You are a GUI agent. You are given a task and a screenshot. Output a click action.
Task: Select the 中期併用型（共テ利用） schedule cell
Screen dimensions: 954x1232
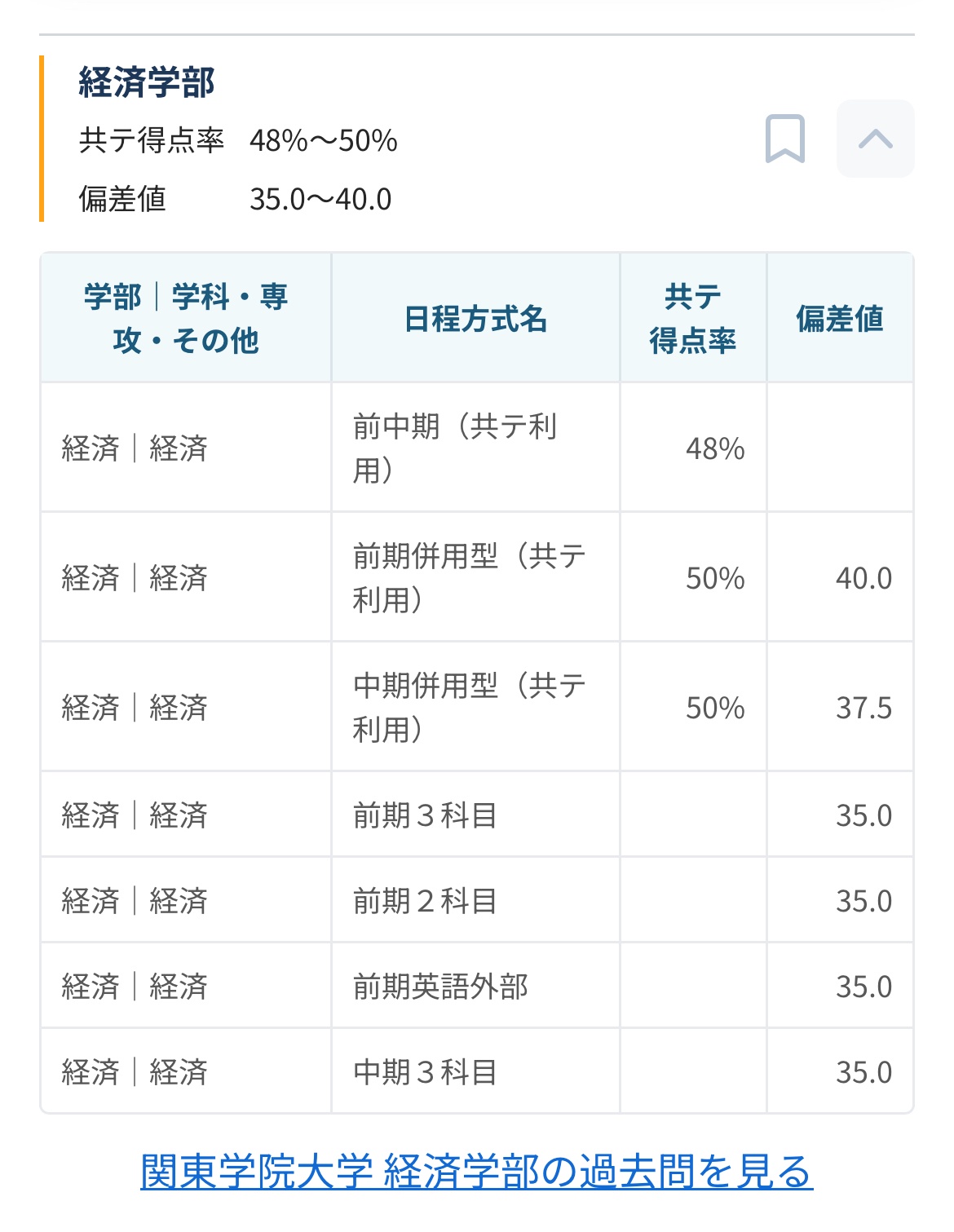pos(475,707)
